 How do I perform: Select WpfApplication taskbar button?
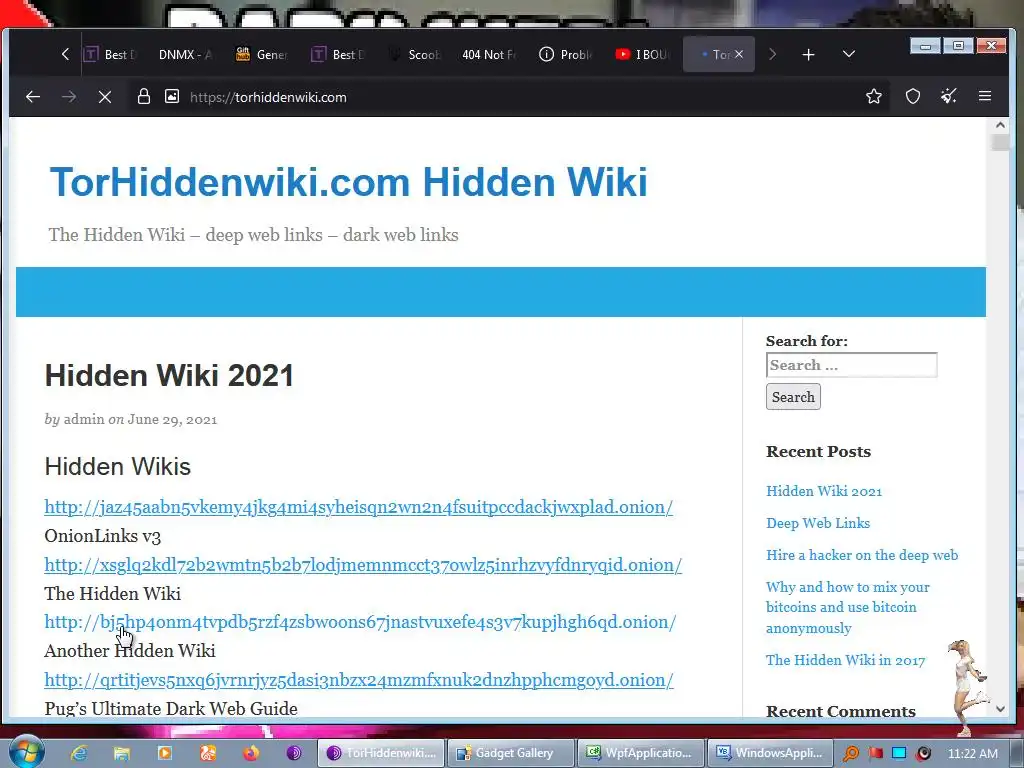641,753
